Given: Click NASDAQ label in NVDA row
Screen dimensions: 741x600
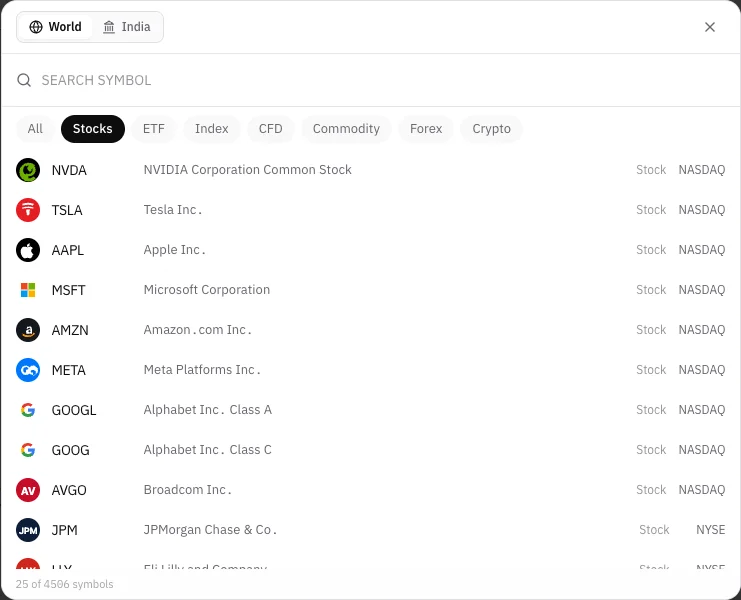Looking at the screenshot, I should pos(702,170).
